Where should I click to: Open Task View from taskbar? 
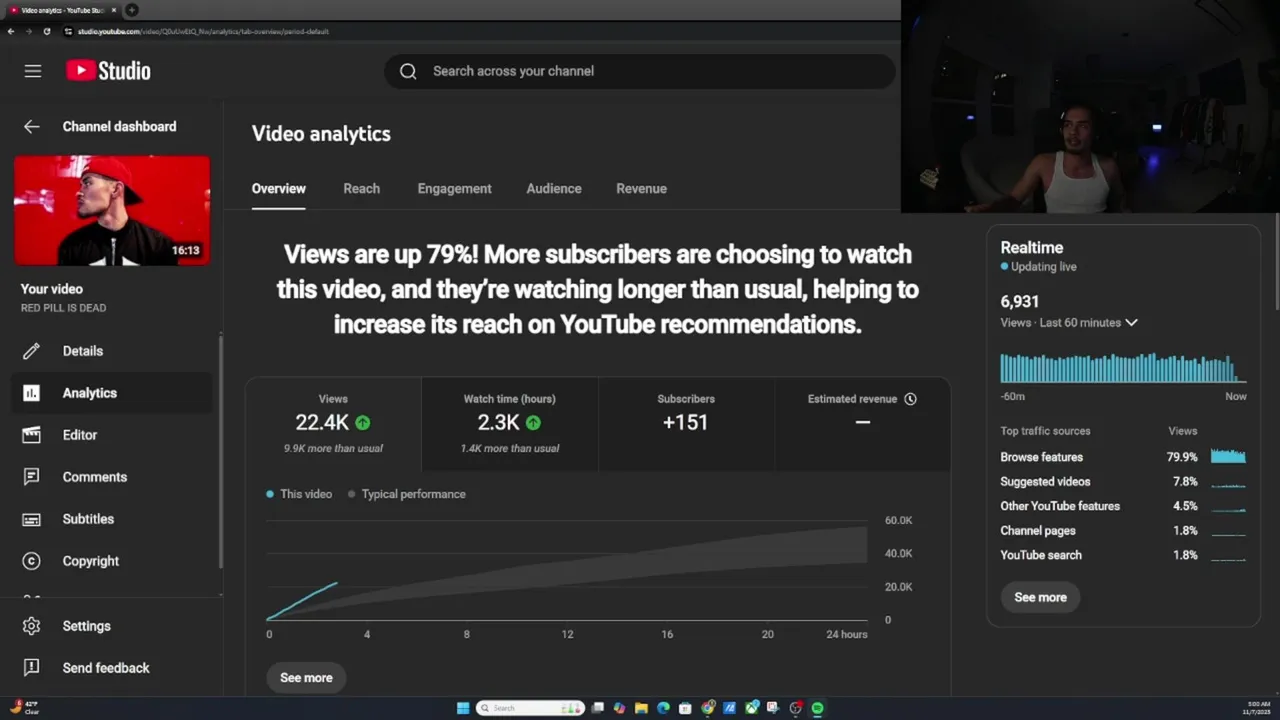coord(597,708)
